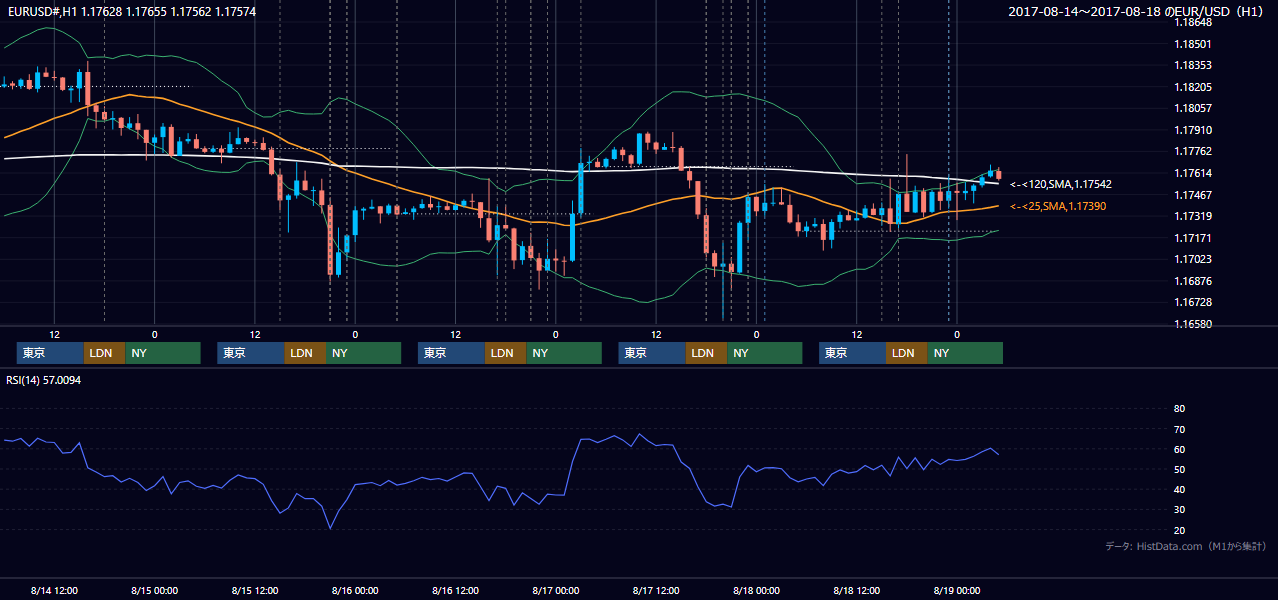The height and width of the screenshot is (600, 1278).
Task: Click RSI scale value 40
Action: coord(1179,490)
